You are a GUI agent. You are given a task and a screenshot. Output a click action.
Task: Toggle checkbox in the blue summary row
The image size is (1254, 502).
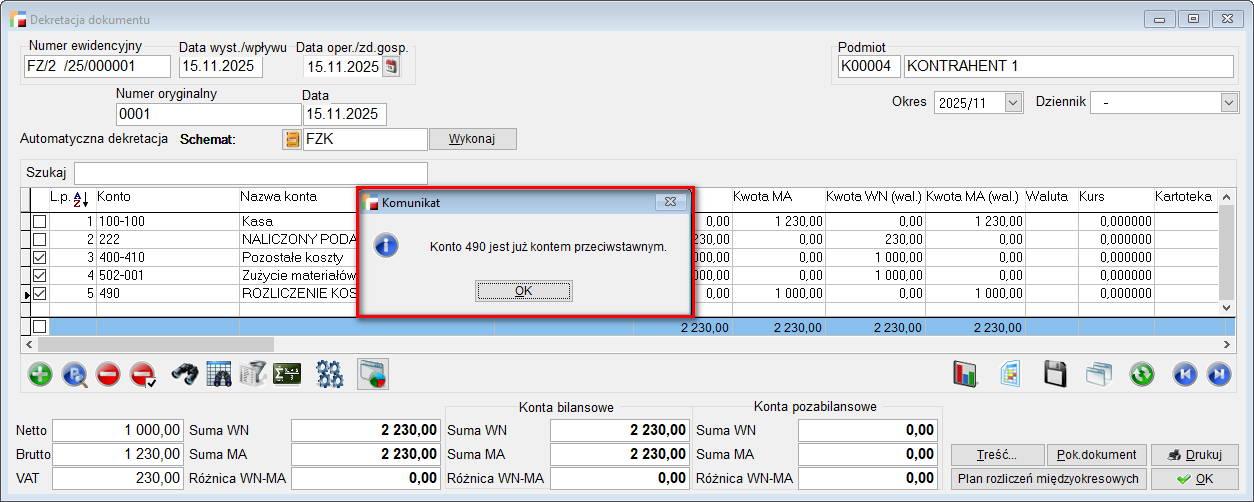39,326
